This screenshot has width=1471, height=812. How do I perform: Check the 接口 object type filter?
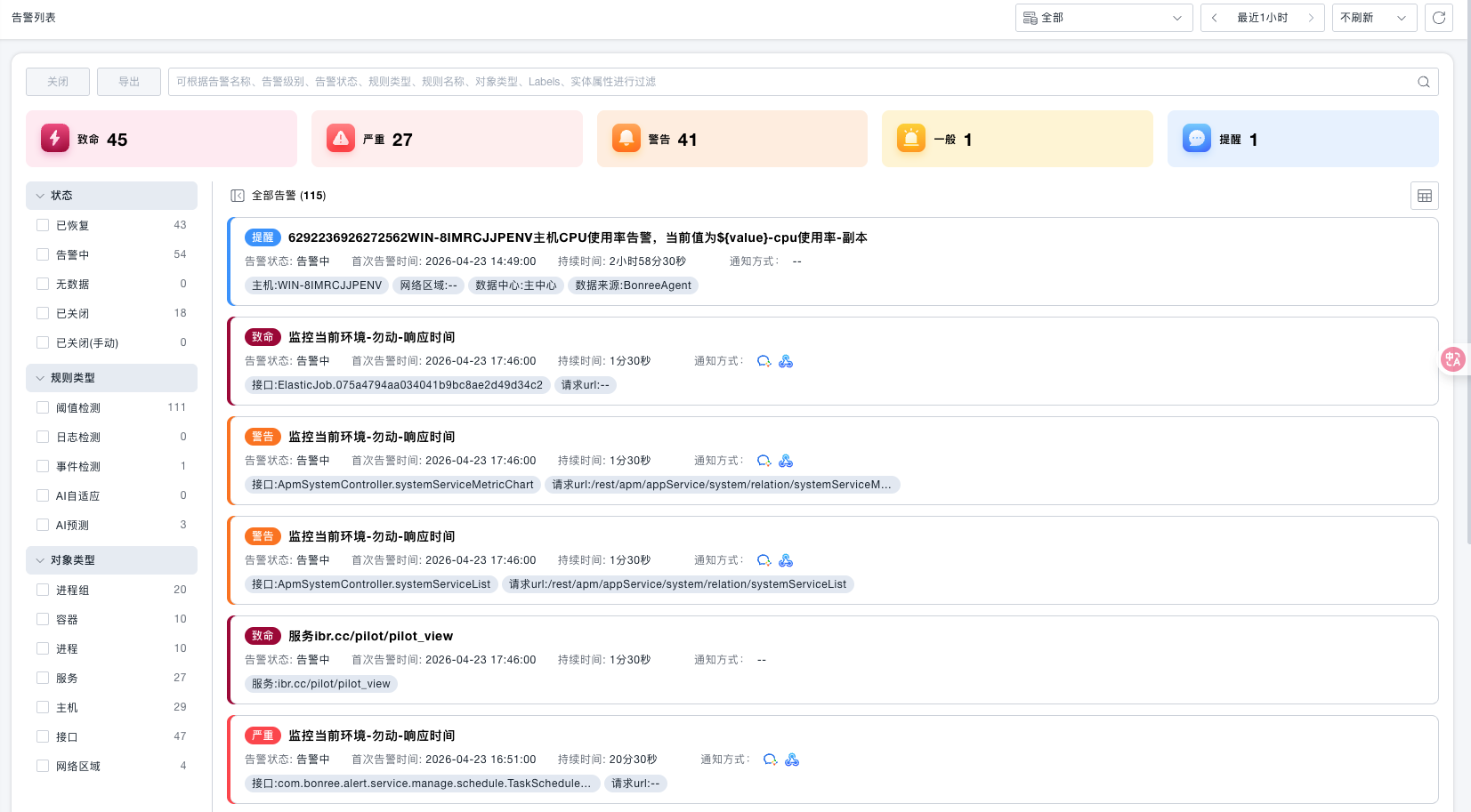tap(43, 736)
